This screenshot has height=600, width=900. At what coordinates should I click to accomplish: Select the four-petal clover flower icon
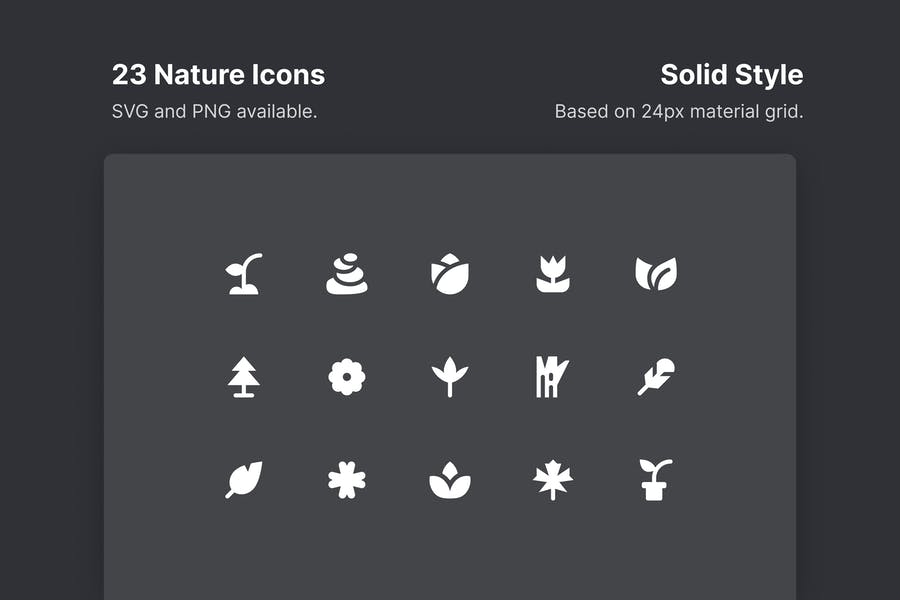click(x=347, y=480)
